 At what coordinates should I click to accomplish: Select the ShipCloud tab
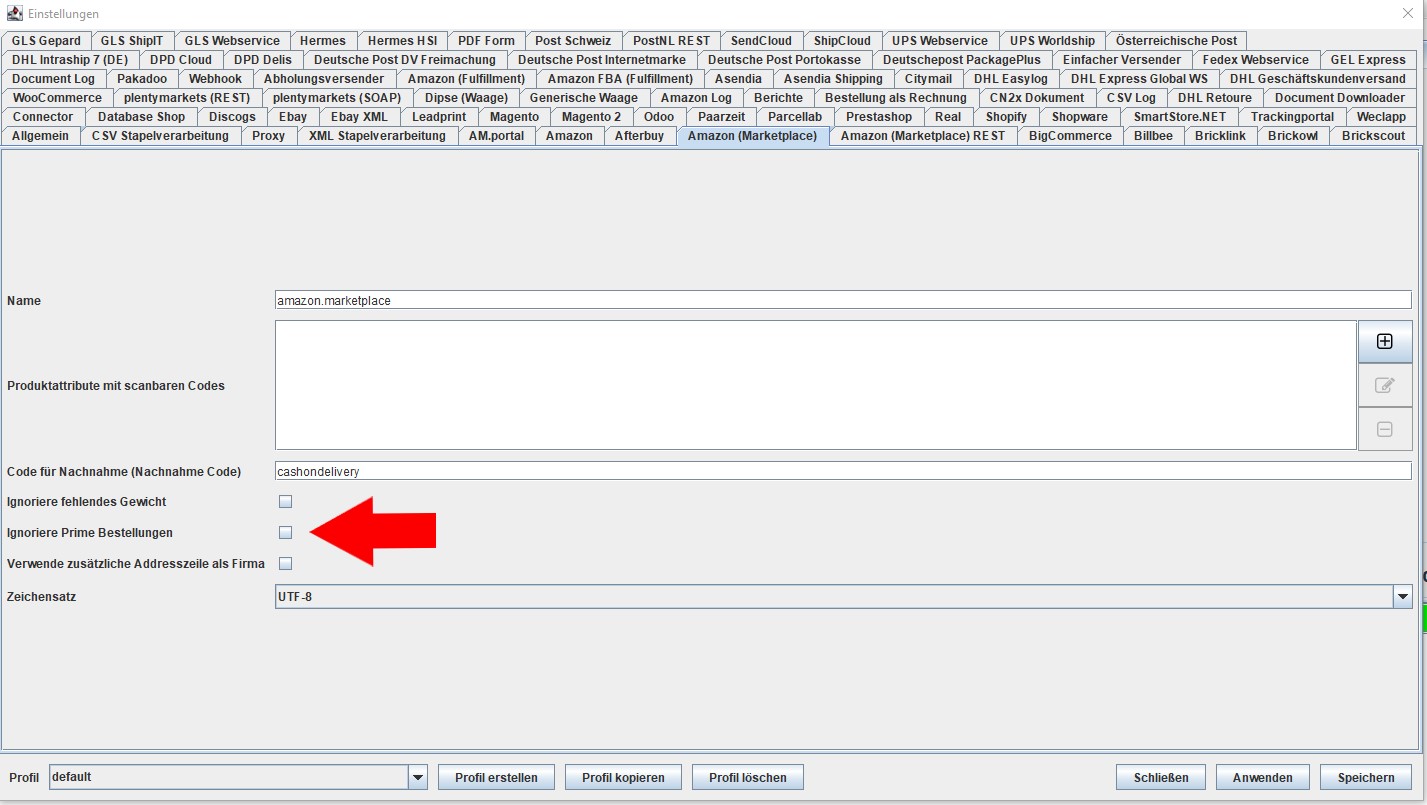coord(842,40)
